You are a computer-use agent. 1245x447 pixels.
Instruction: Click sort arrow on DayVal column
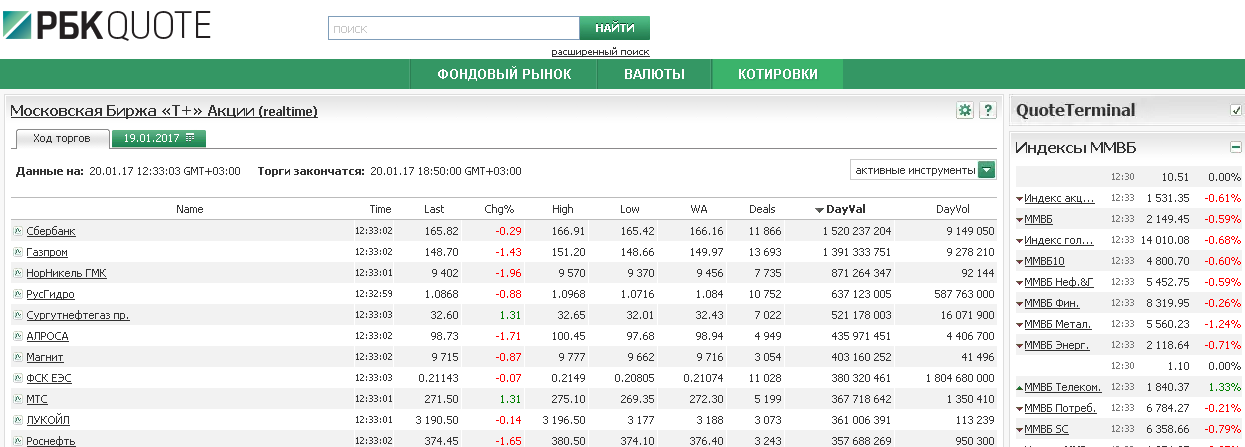click(819, 210)
